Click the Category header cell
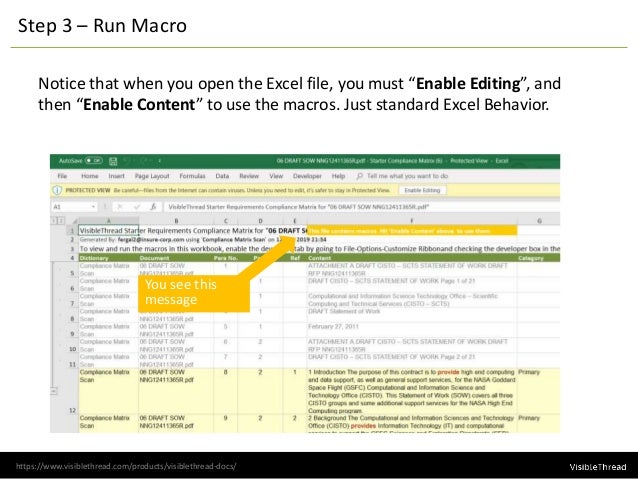Screen dimensions: 638x479 pyautogui.click(x=539, y=258)
